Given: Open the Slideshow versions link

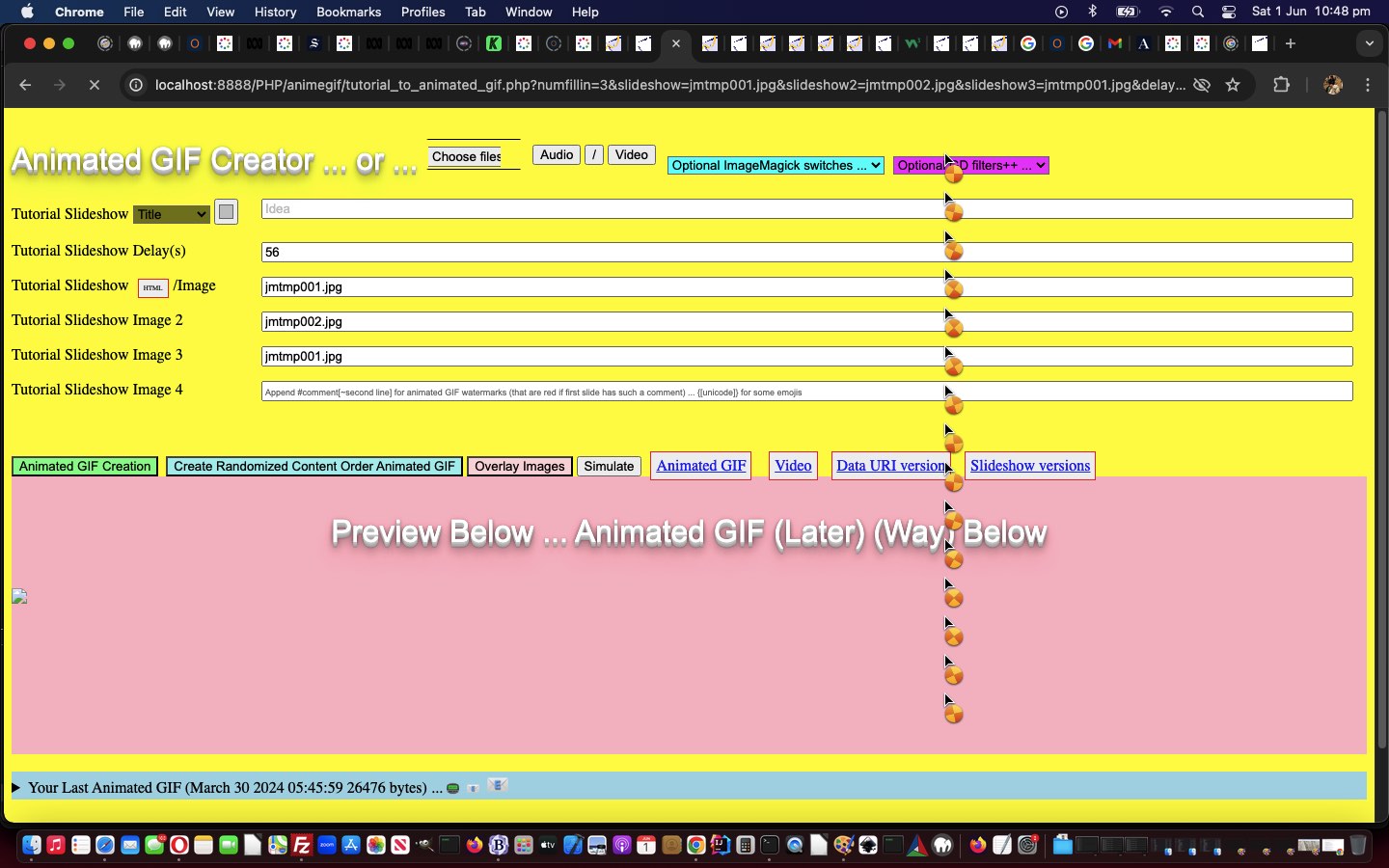Looking at the screenshot, I should 1030,466.
